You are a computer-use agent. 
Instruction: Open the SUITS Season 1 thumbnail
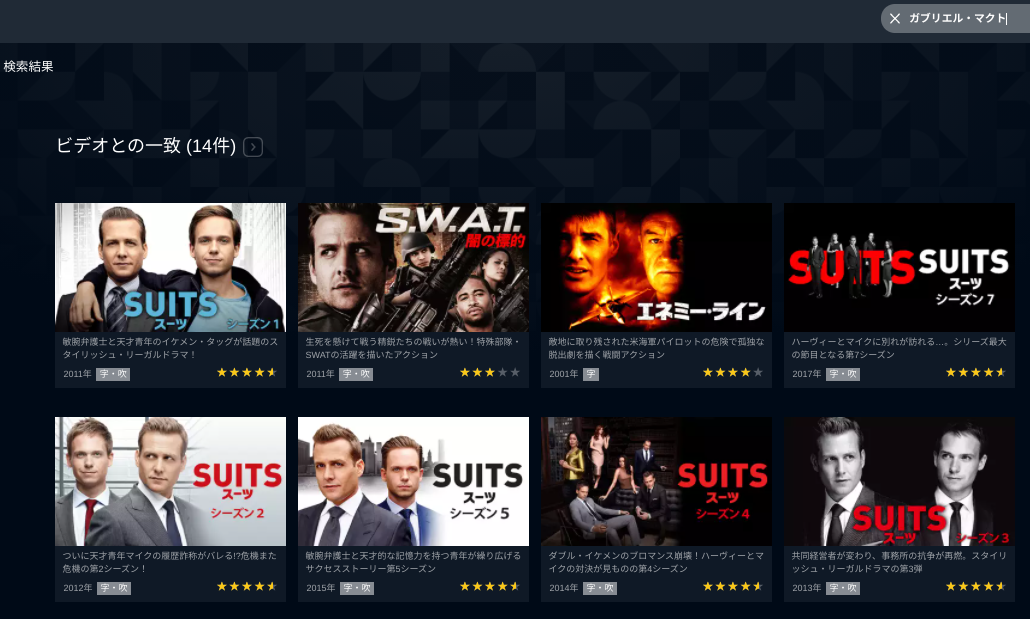click(x=170, y=267)
